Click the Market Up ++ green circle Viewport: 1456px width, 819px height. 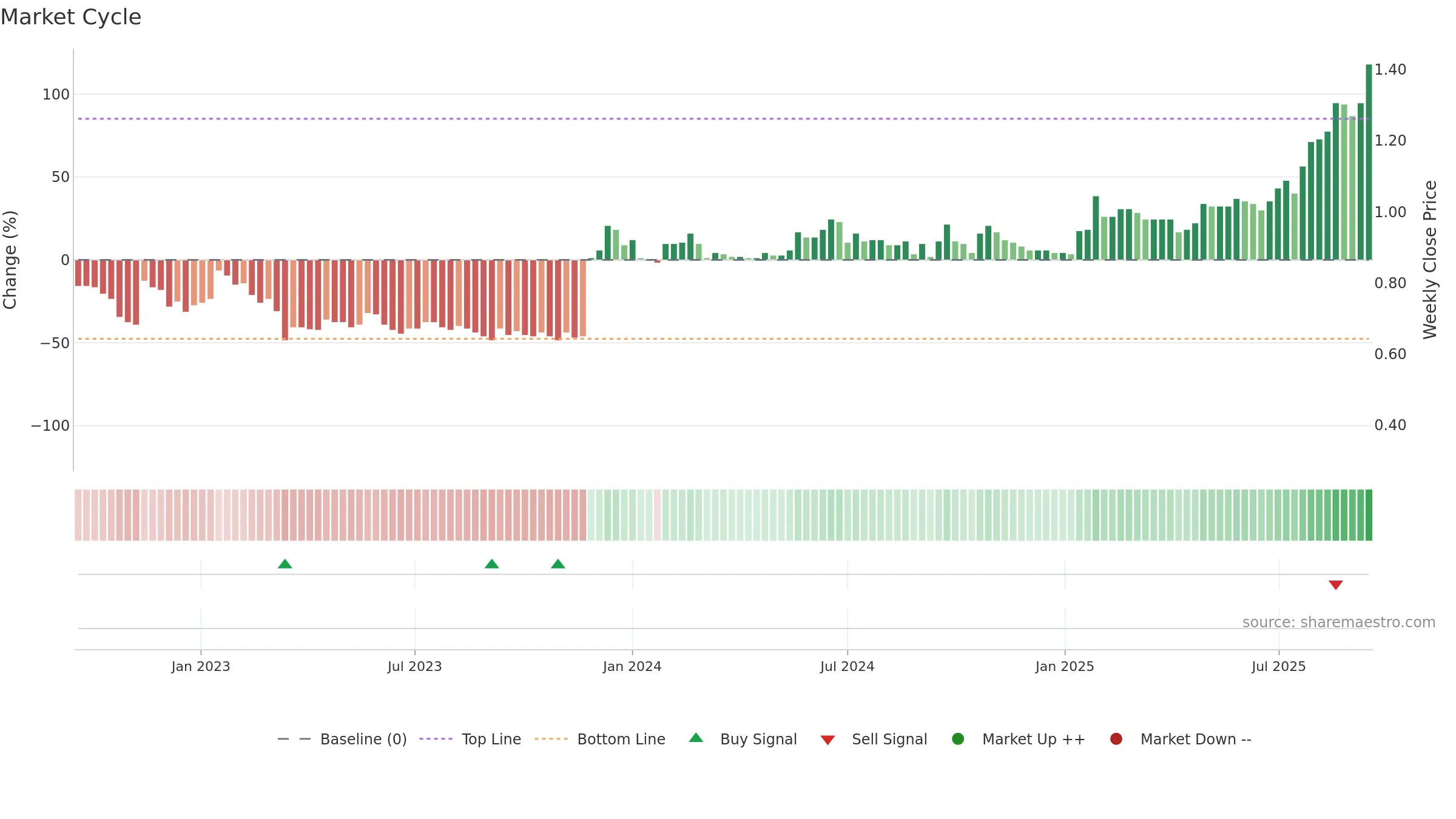point(958,739)
